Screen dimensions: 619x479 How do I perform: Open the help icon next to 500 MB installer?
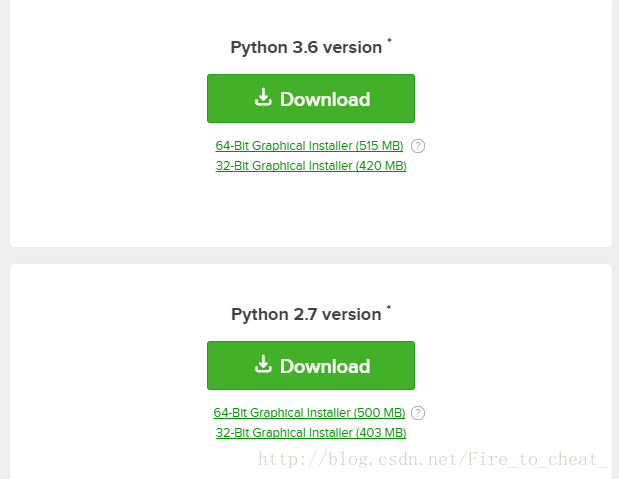pyautogui.click(x=418, y=413)
